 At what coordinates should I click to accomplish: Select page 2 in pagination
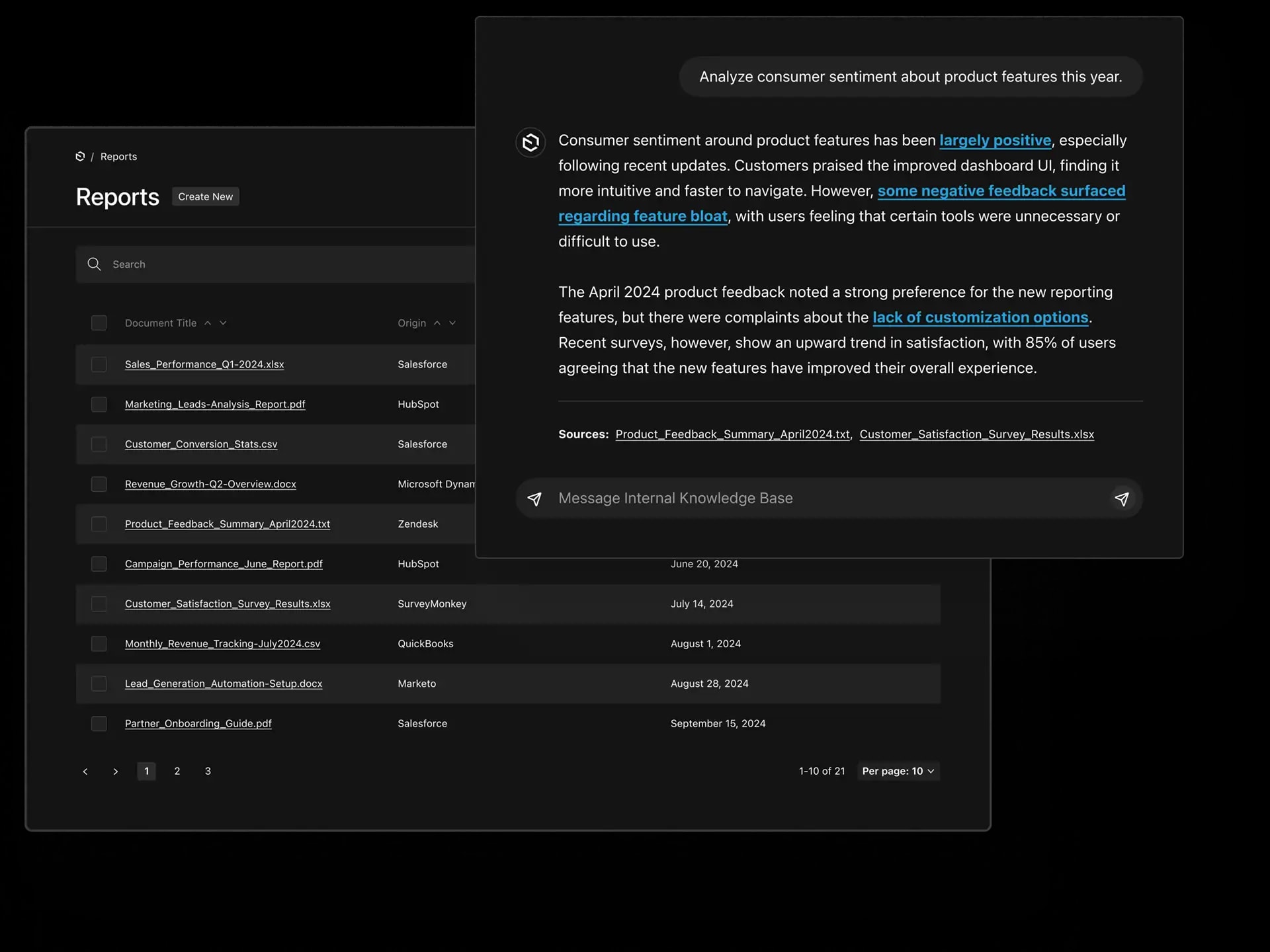pos(177,772)
